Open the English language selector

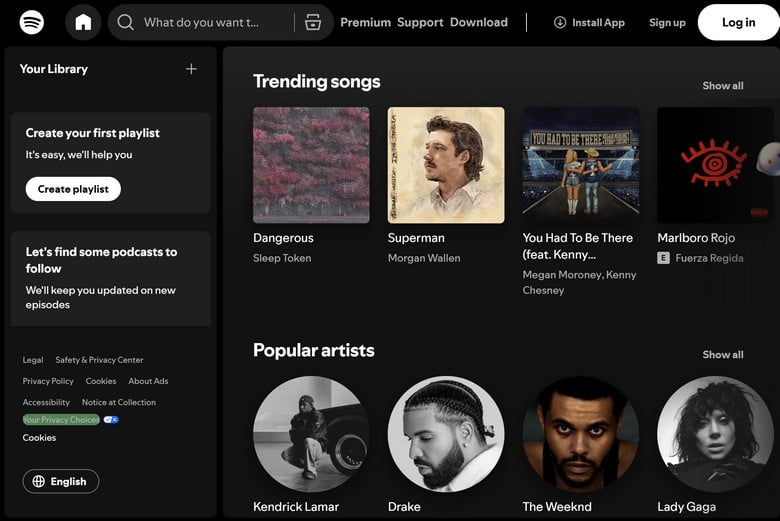61,481
